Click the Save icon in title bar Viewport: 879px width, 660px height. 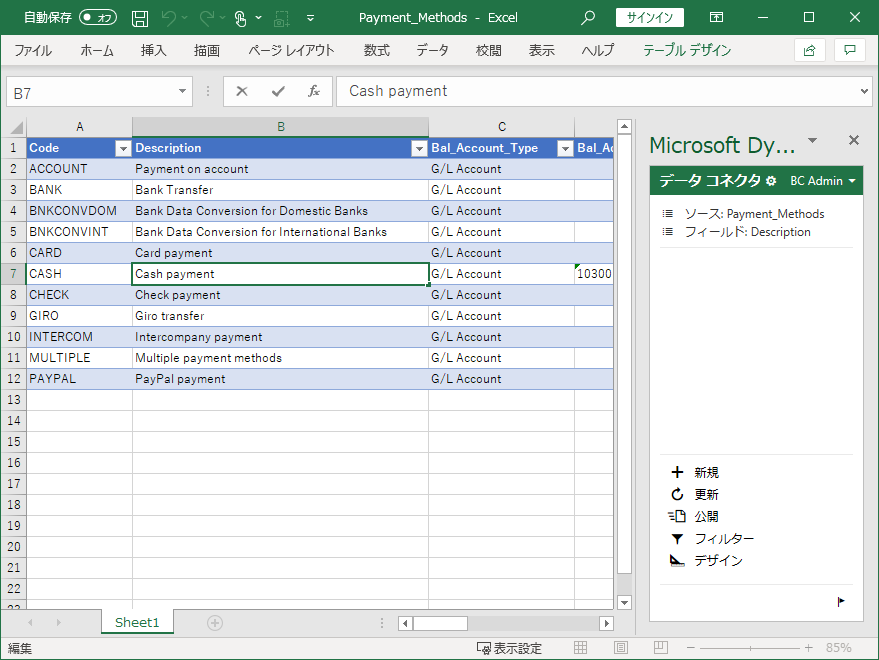140,19
